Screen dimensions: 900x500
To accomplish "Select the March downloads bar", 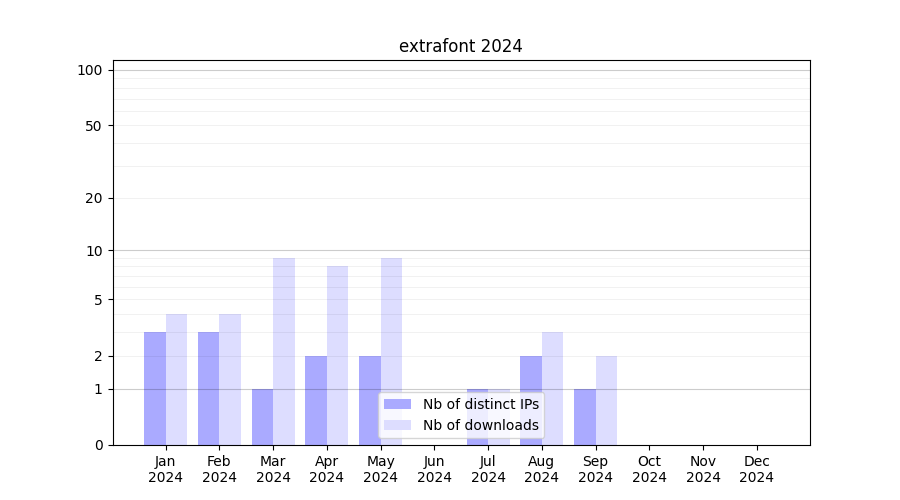I will click(x=284, y=351).
